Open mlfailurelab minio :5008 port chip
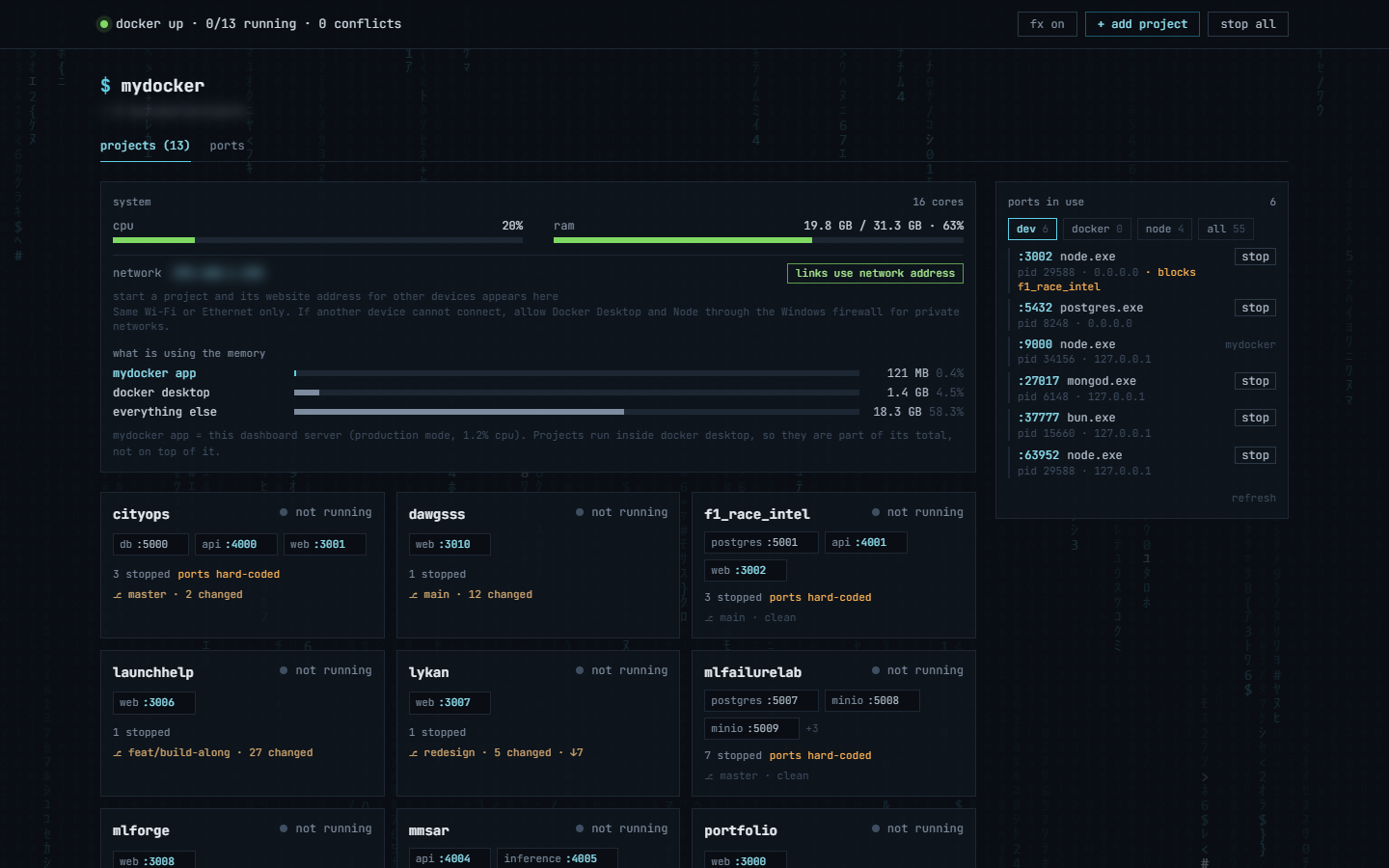Image resolution: width=1389 pixels, height=868 pixels. click(872, 701)
